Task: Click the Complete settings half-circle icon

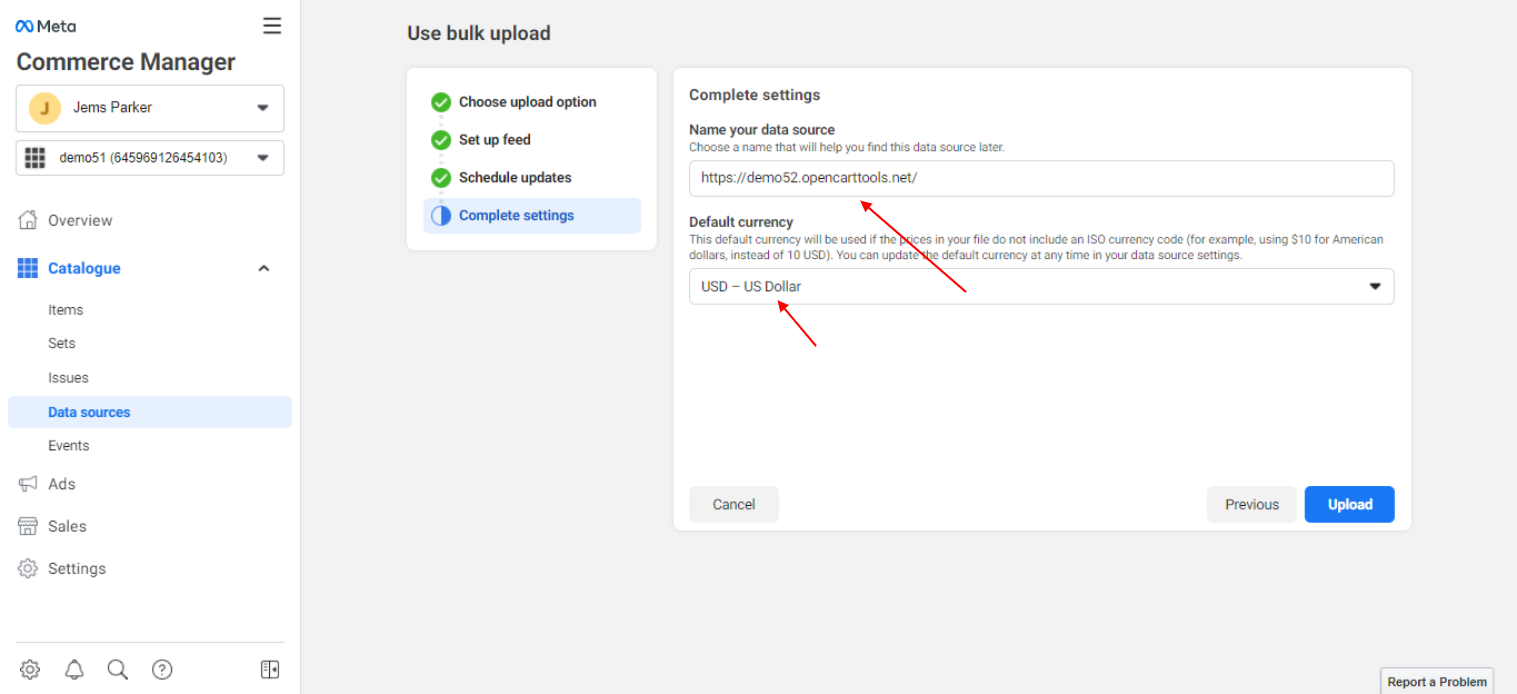Action: [x=441, y=216]
